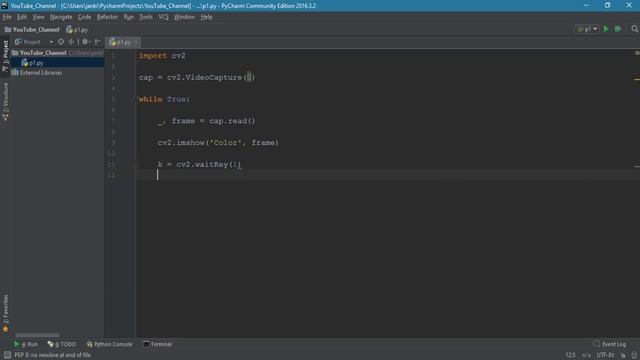This screenshot has width=640, height=360.
Task: Open the Refactor menu
Action: pos(107,17)
